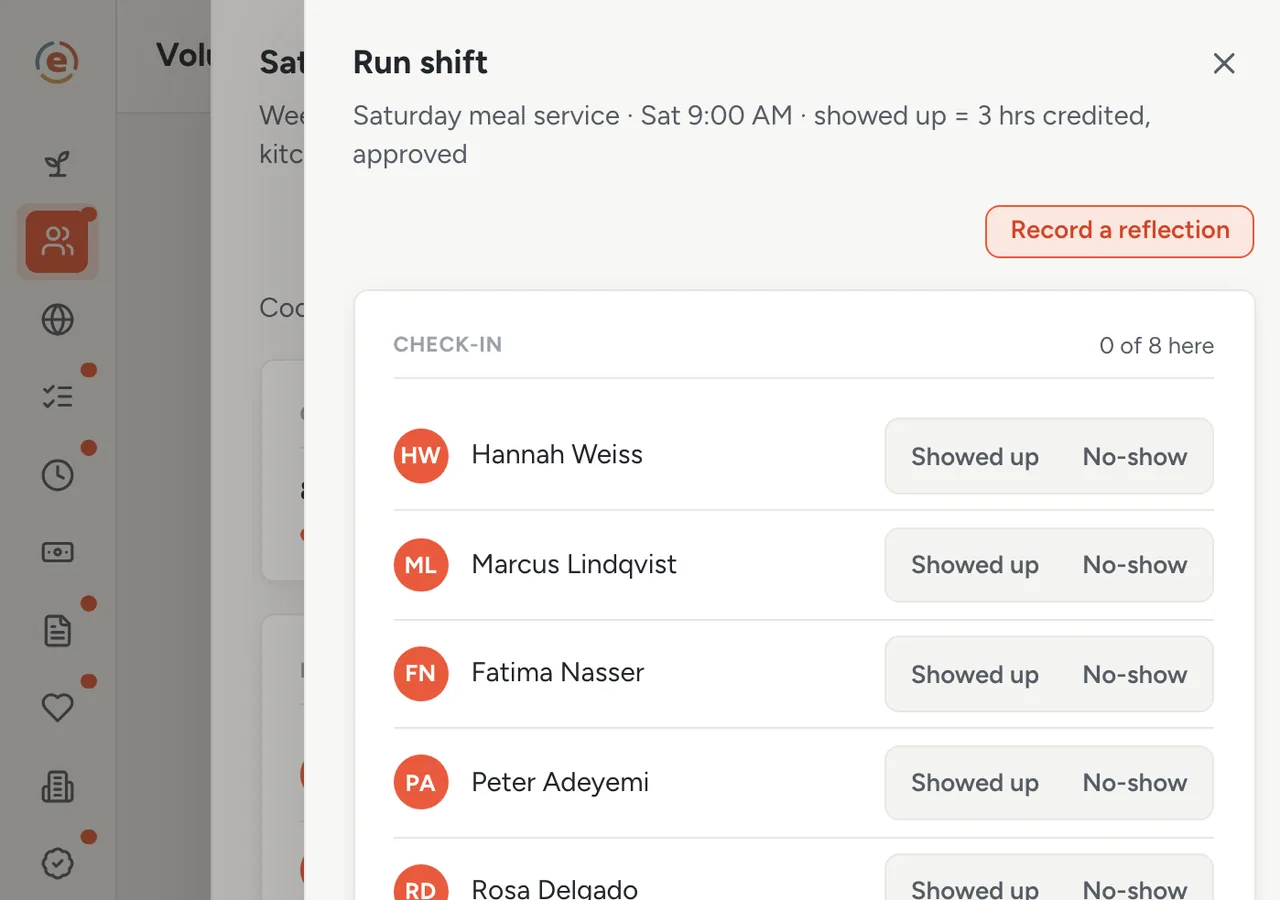Open the checklist tasks sidebar icon
This screenshot has width=1280, height=900.
pos(57,397)
